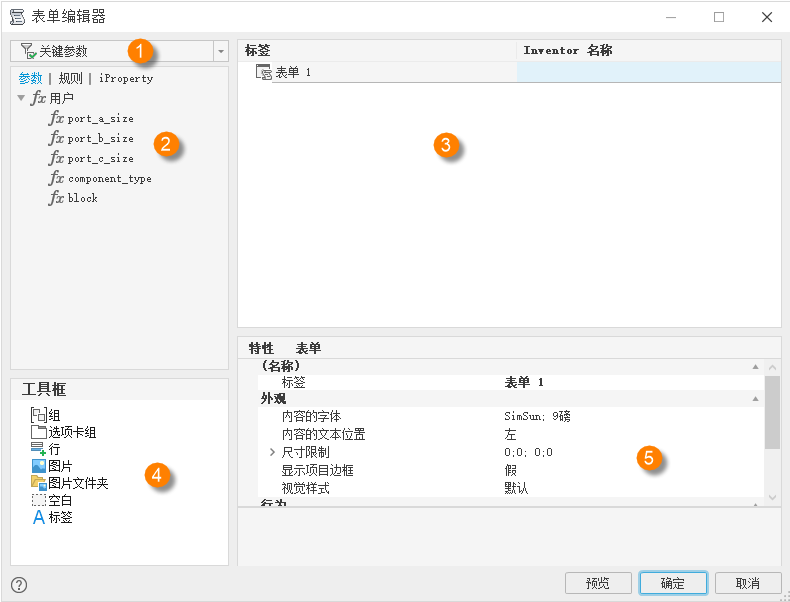This screenshot has width=790, height=602.
Task: Select the block parameter text
Action: [83, 198]
